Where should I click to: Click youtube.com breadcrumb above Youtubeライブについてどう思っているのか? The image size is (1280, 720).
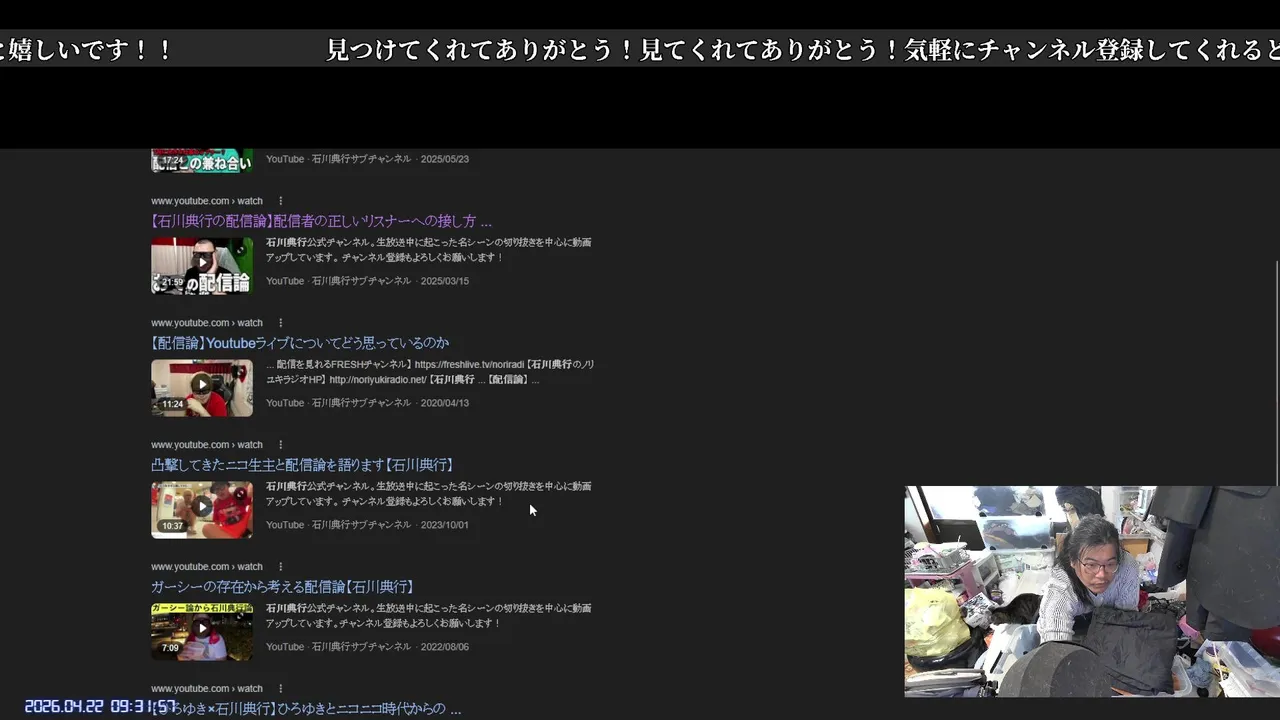pos(207,323)
